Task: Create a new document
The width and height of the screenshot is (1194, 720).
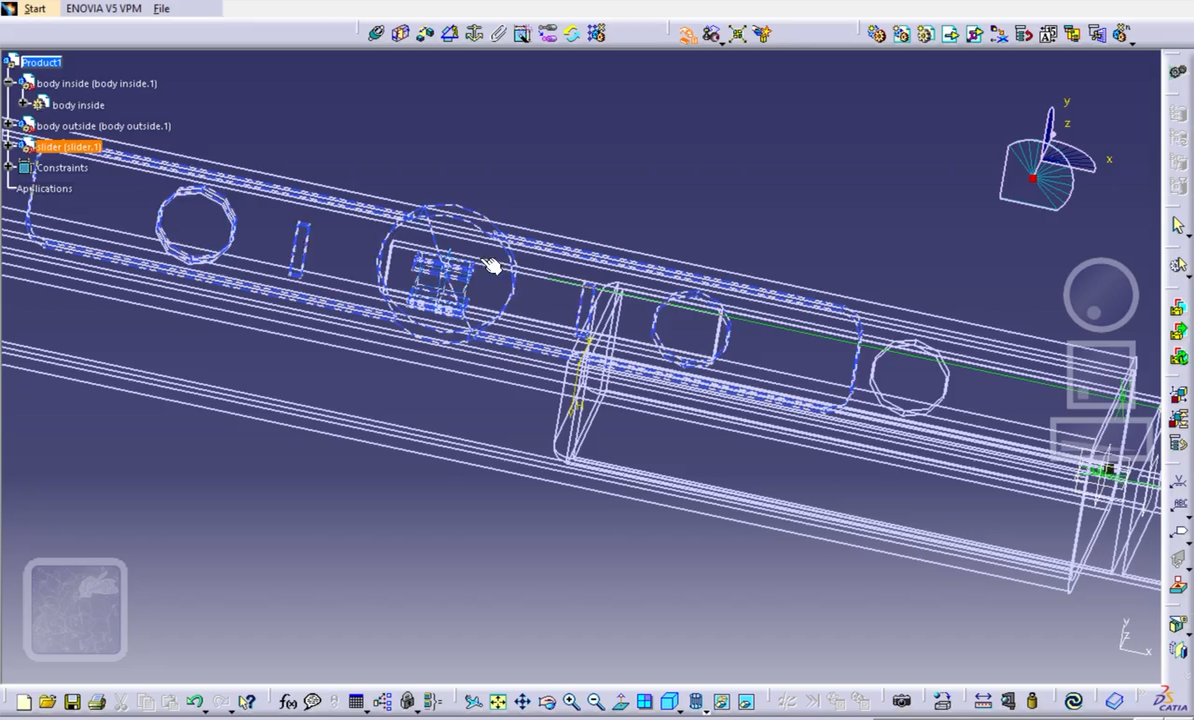Action: point(24,702)
